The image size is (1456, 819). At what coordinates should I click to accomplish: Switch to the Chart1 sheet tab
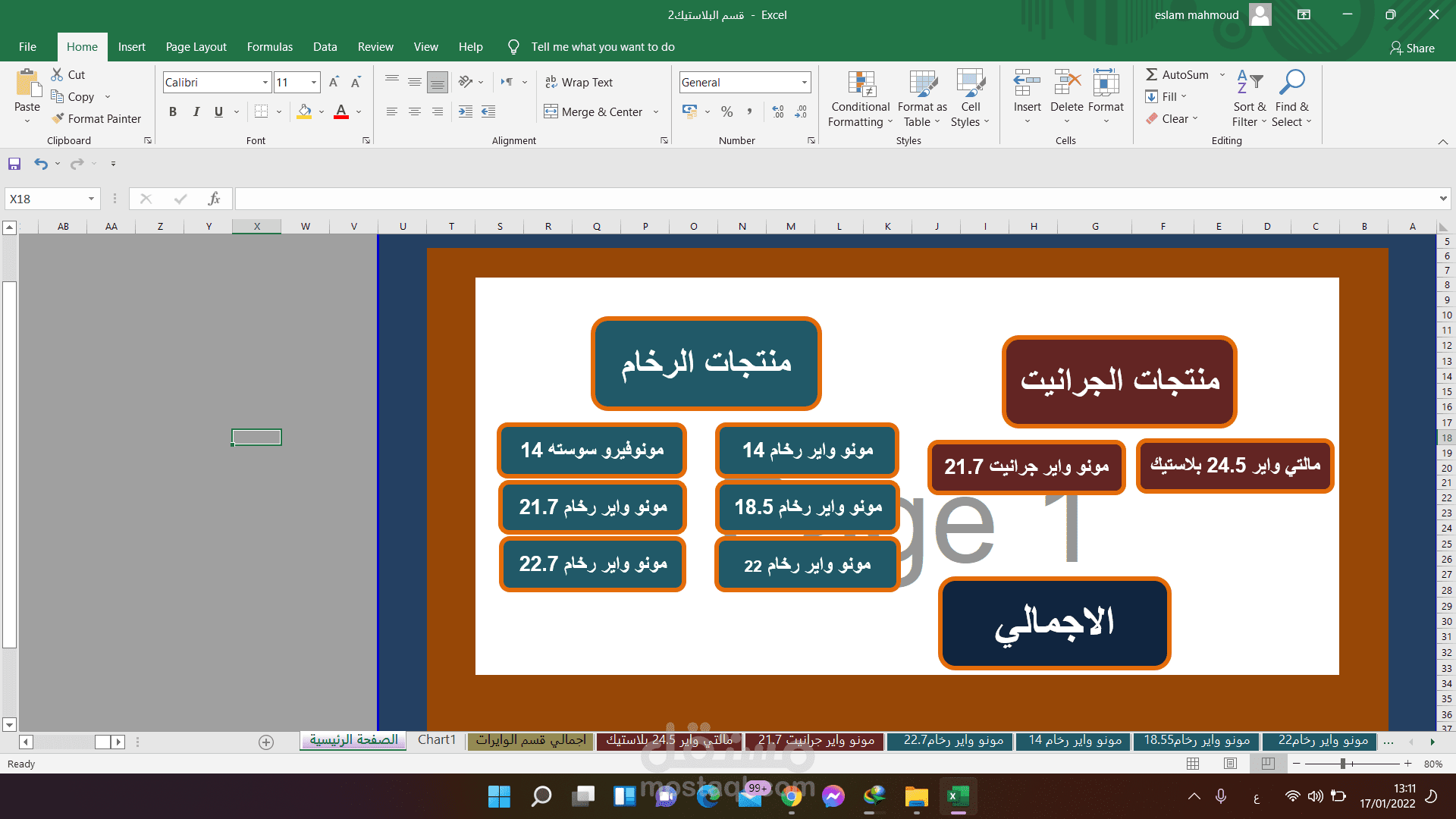point(437,740)
